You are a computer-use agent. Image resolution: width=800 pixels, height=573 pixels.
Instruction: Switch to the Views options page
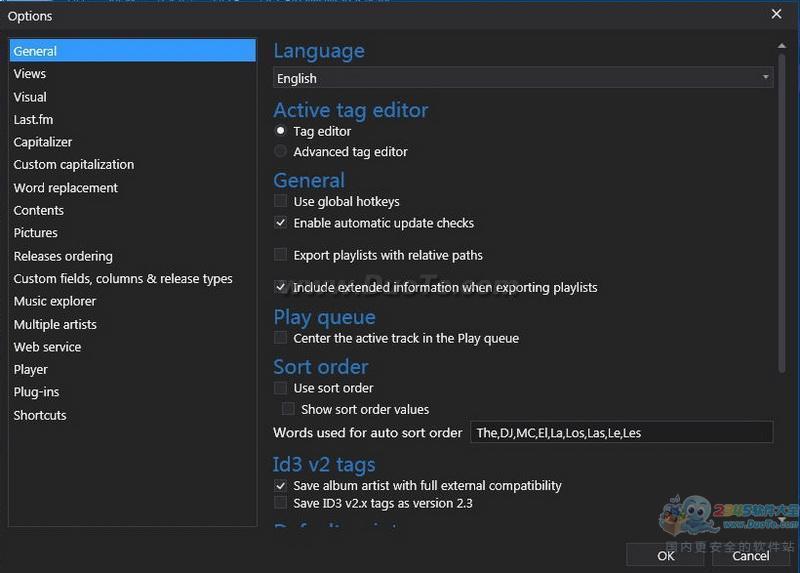[133, 73]
